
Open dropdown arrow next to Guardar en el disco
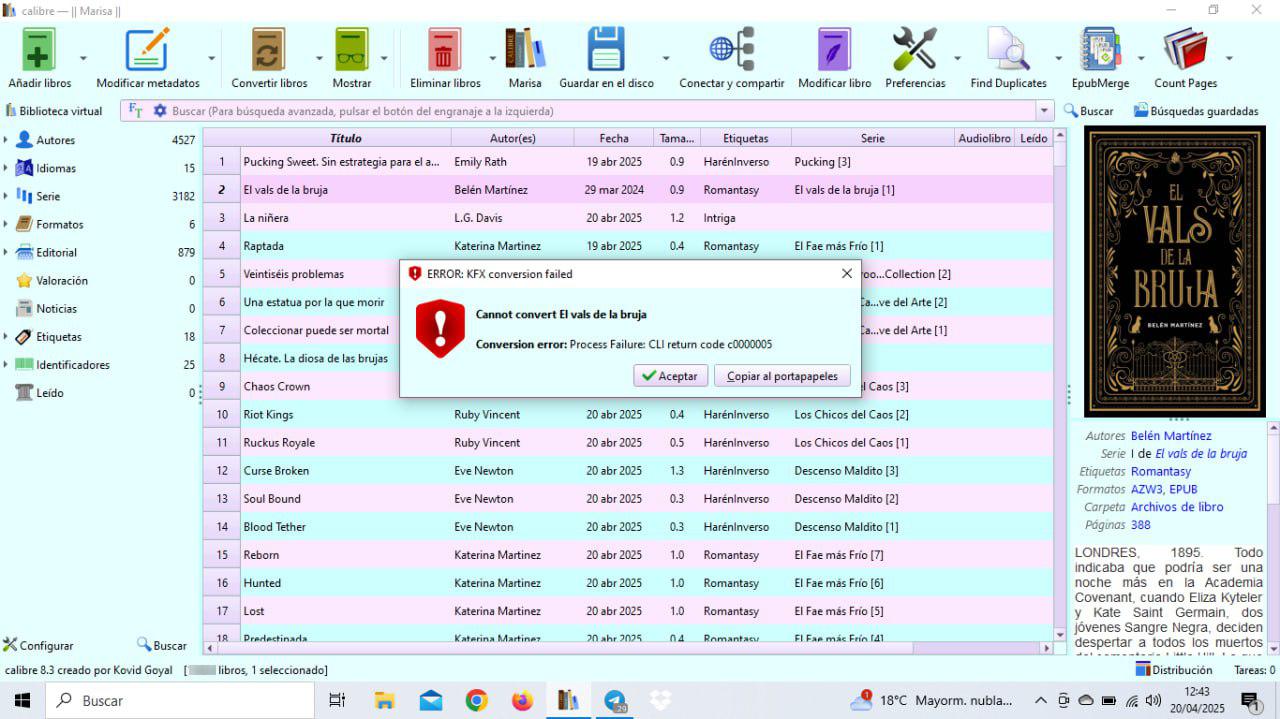[666, 58]
